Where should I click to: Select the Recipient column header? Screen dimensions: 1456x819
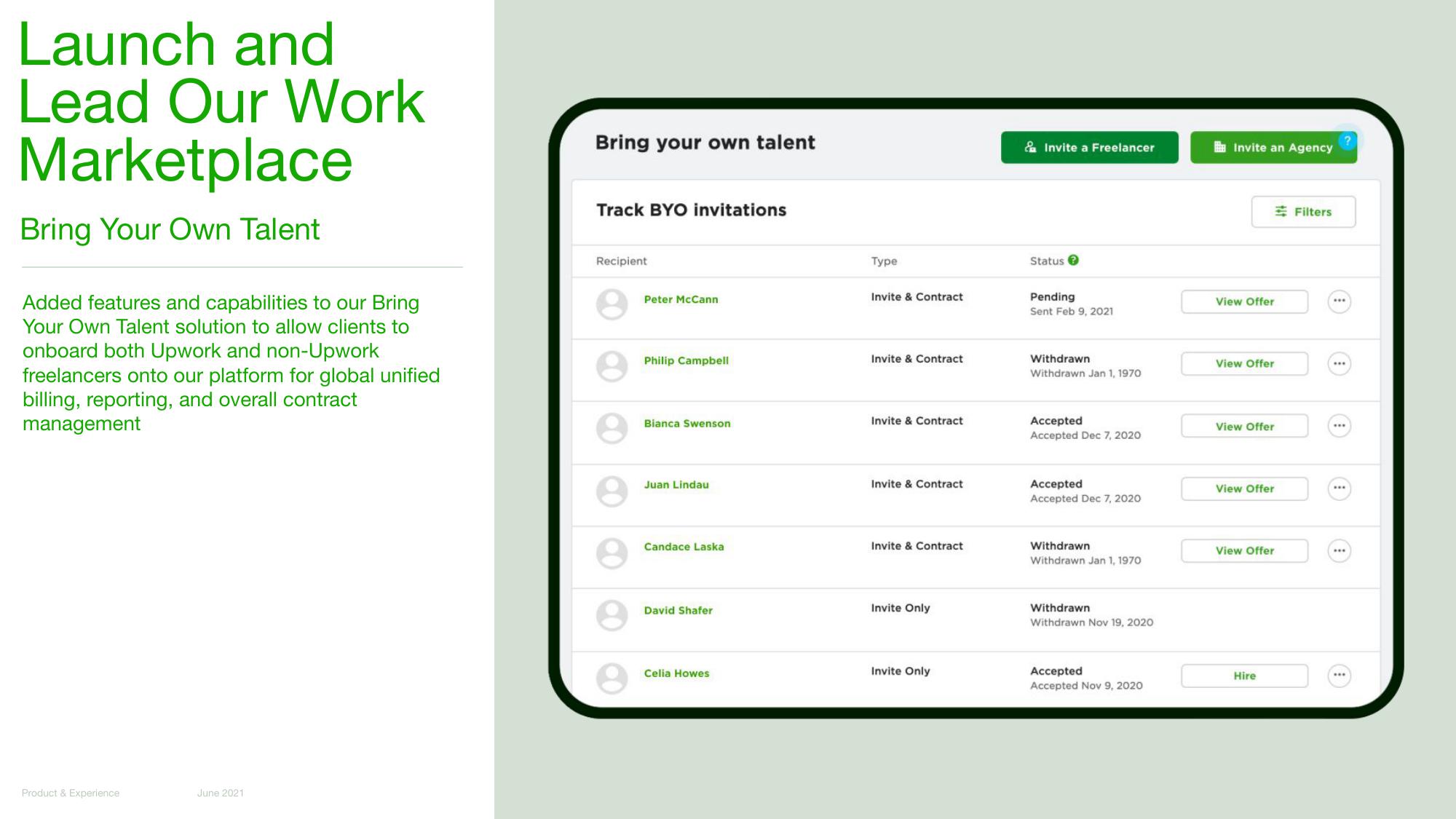point(621,261)
